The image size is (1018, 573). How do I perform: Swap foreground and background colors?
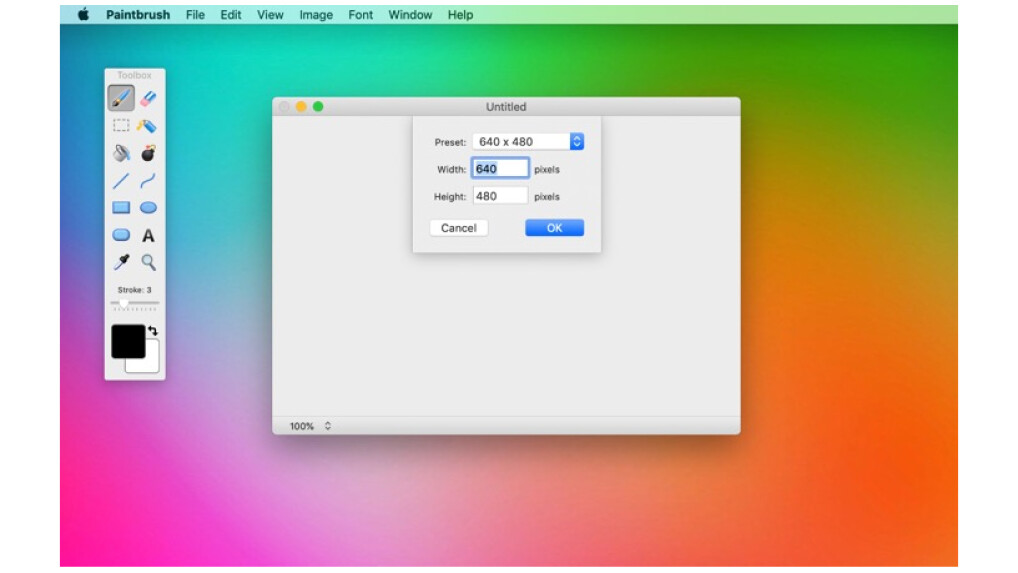tap(153, 331)
